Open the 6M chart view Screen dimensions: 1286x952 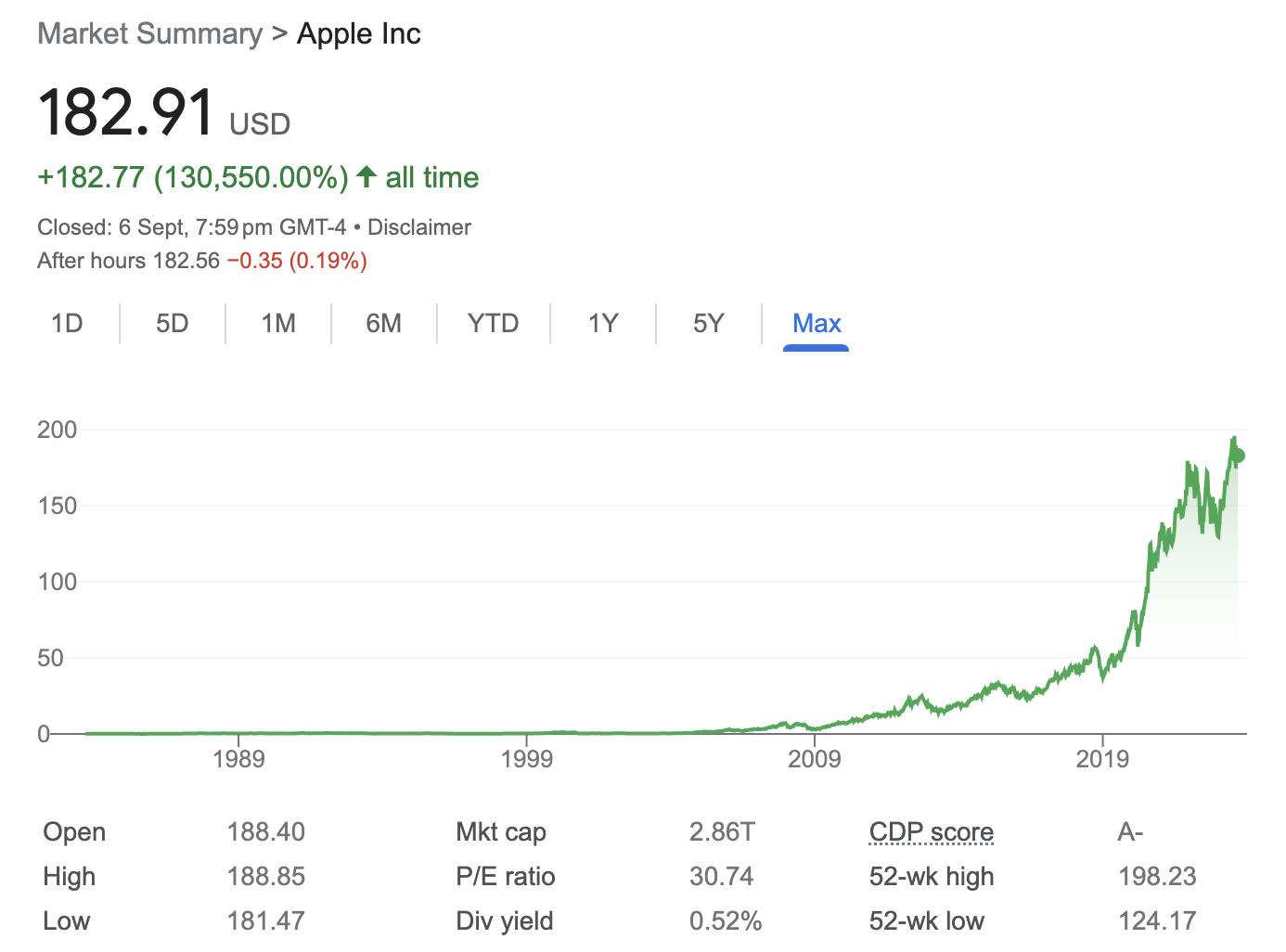pyautogui.click(x=384, y=324)
